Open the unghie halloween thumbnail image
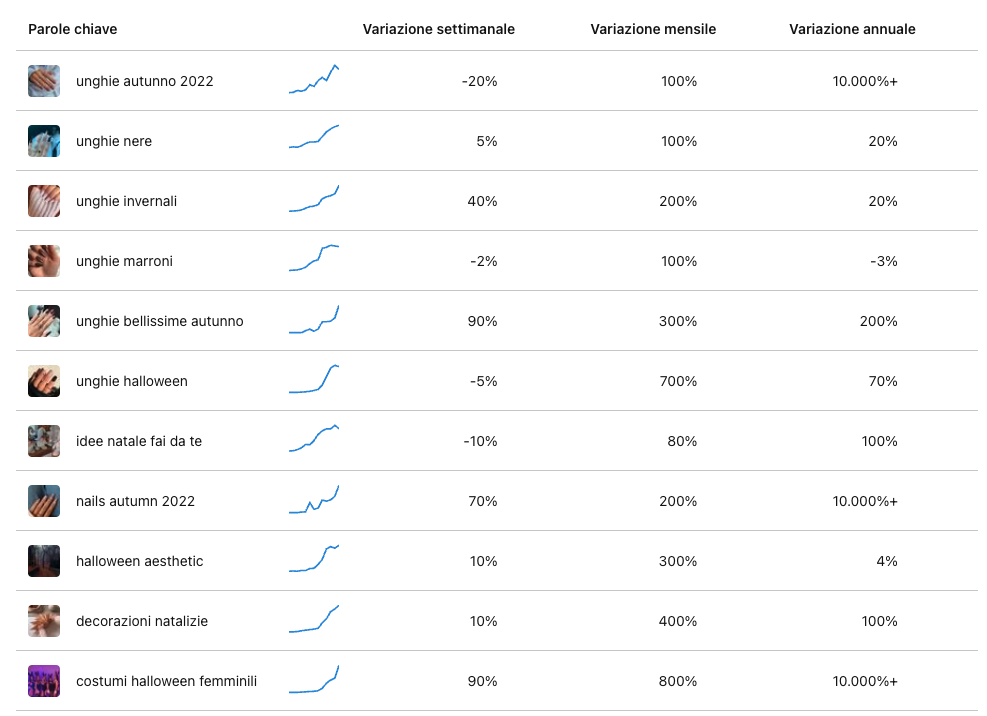The height and width of the screenshot is (716, 987). (44, 381)
